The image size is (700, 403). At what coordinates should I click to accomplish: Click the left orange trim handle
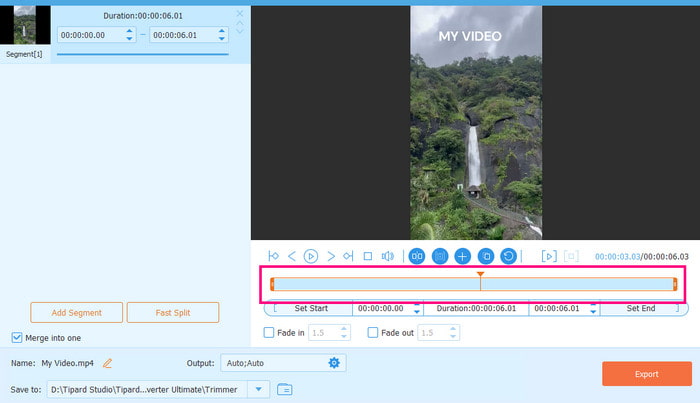point(272,284)
